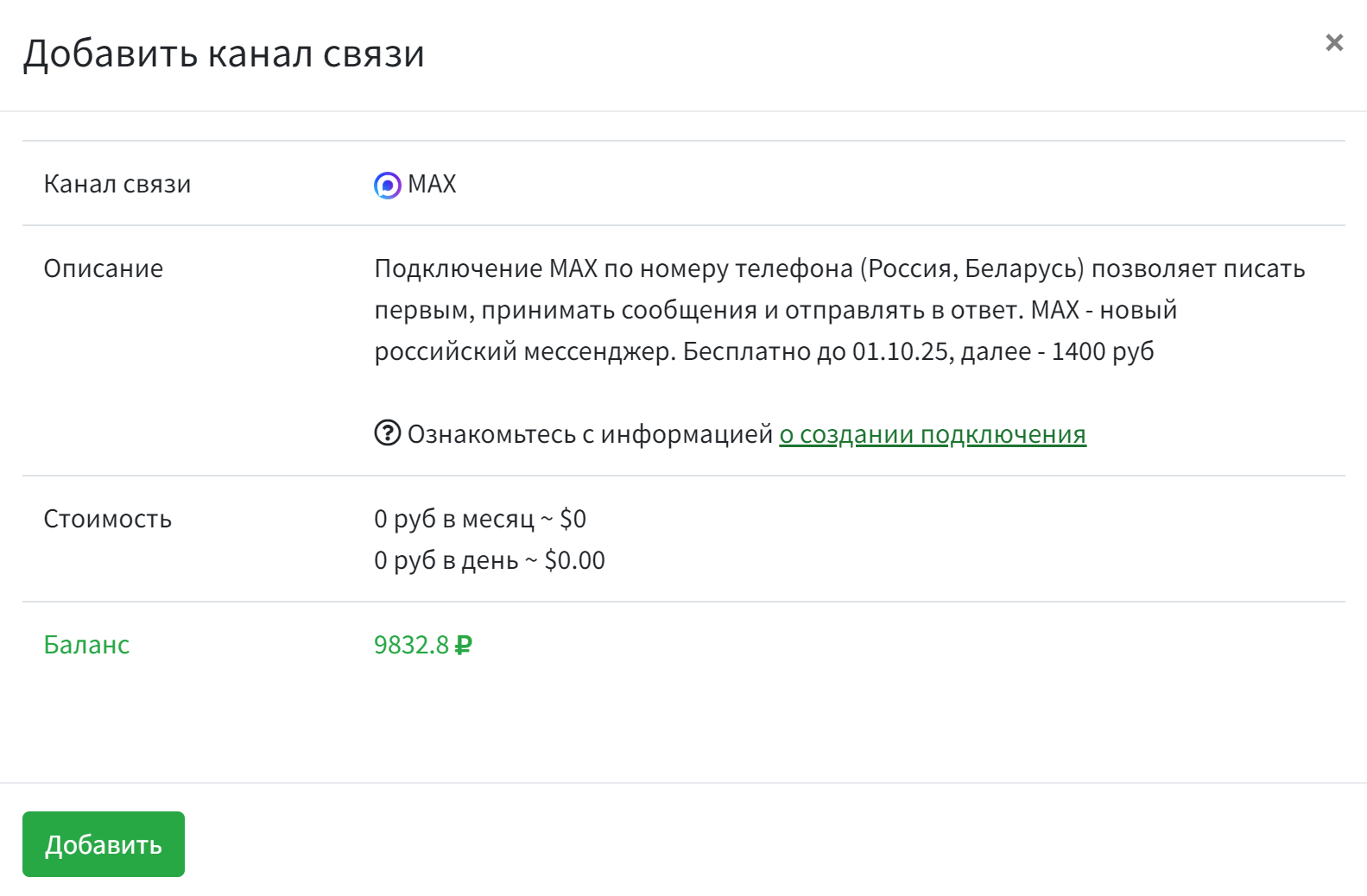Click the Описание label
This screenshot has width=1367, height=896.
tap(103, 268)
